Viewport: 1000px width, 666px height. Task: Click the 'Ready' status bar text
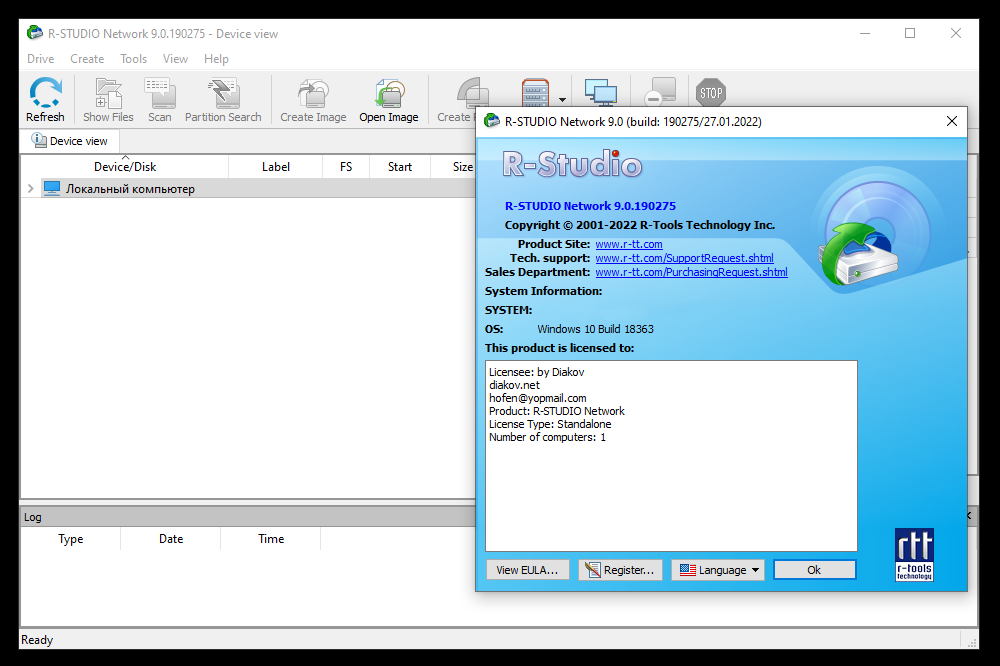[37, 640]
